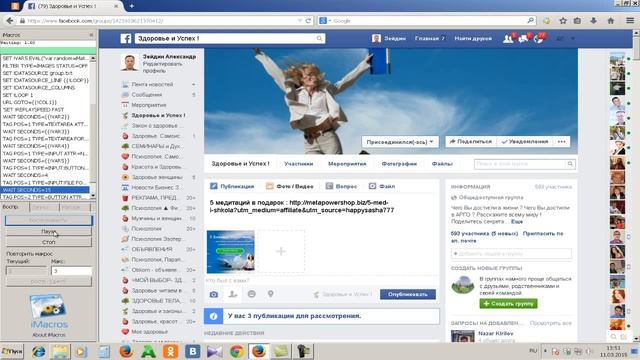640x360 pixels.
Task: Open the Мероприятия group tab
Action: click(x=347, y=164)
